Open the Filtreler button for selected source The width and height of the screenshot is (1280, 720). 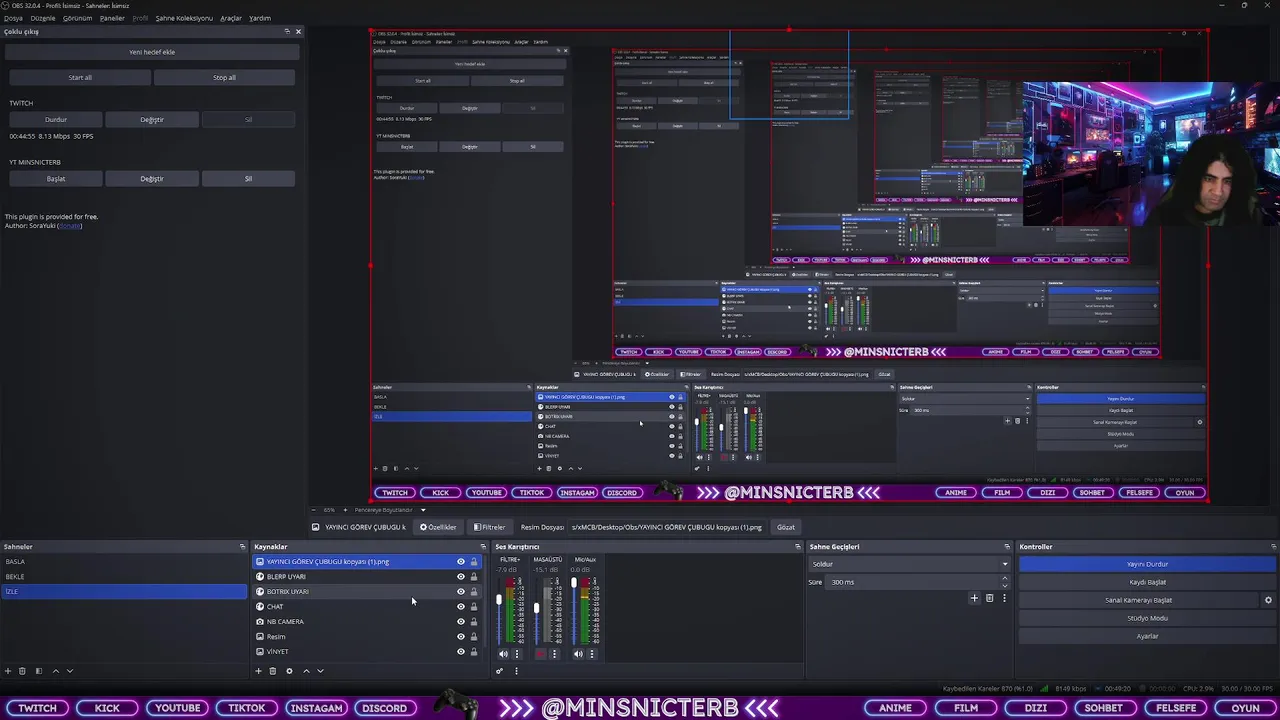point(490,527)
